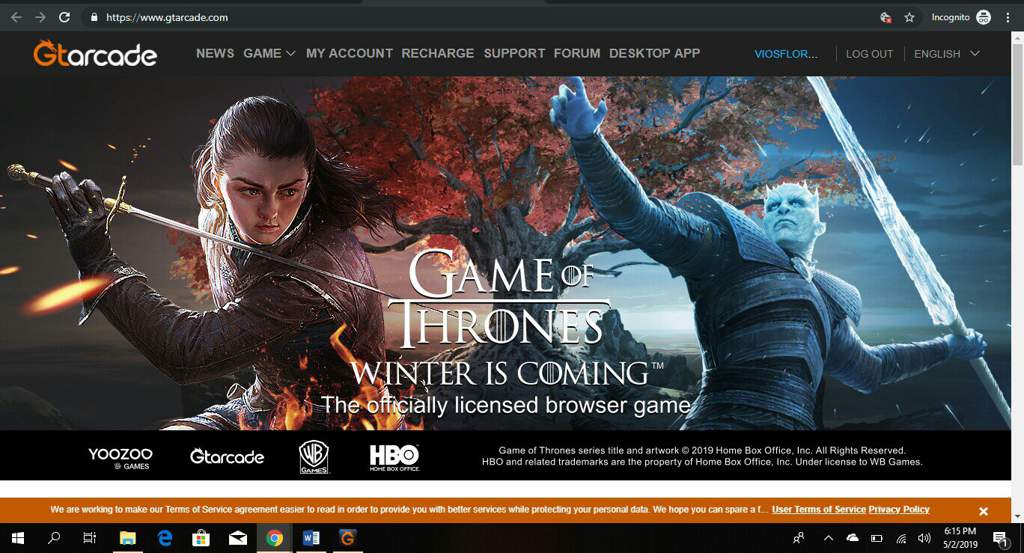The width and height of the screenshot is (1024, 553).
Task: Open Privacy Policy link
Action: click(x=899, y=510)
